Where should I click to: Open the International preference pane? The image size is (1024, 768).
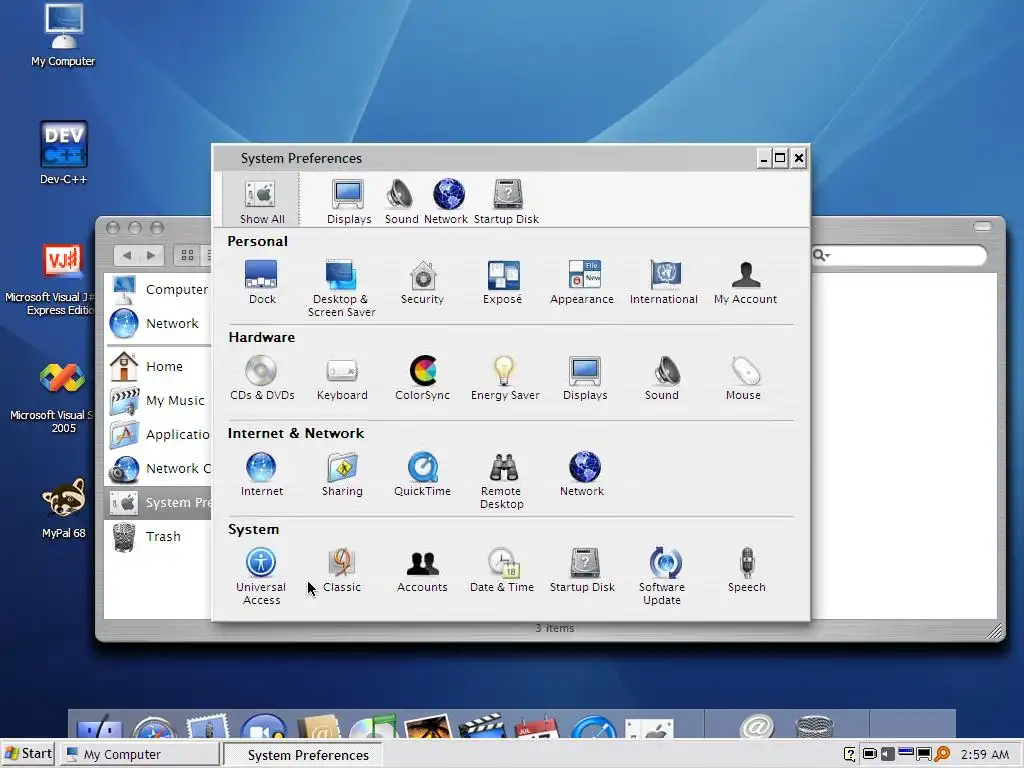click(664, 282)
